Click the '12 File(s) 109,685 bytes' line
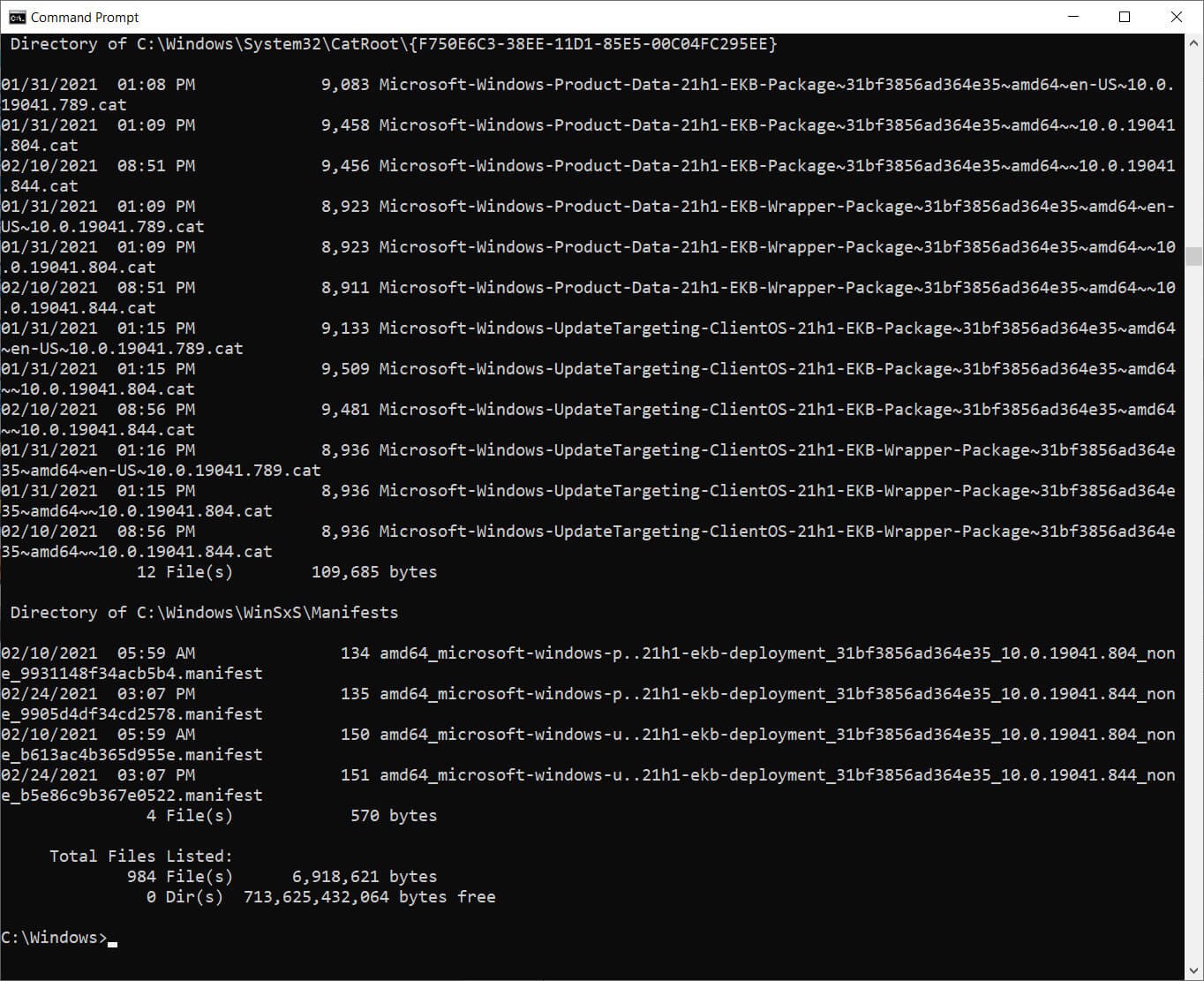 pos(287,572)
